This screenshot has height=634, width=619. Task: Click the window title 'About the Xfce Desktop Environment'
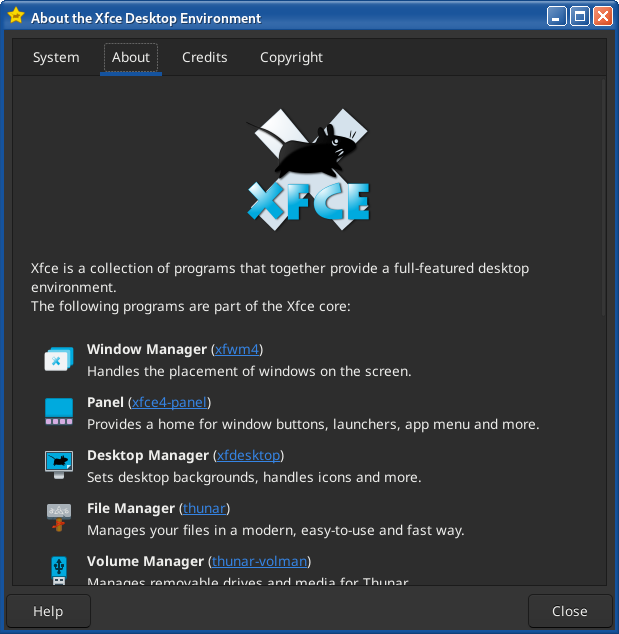(146, 18)
